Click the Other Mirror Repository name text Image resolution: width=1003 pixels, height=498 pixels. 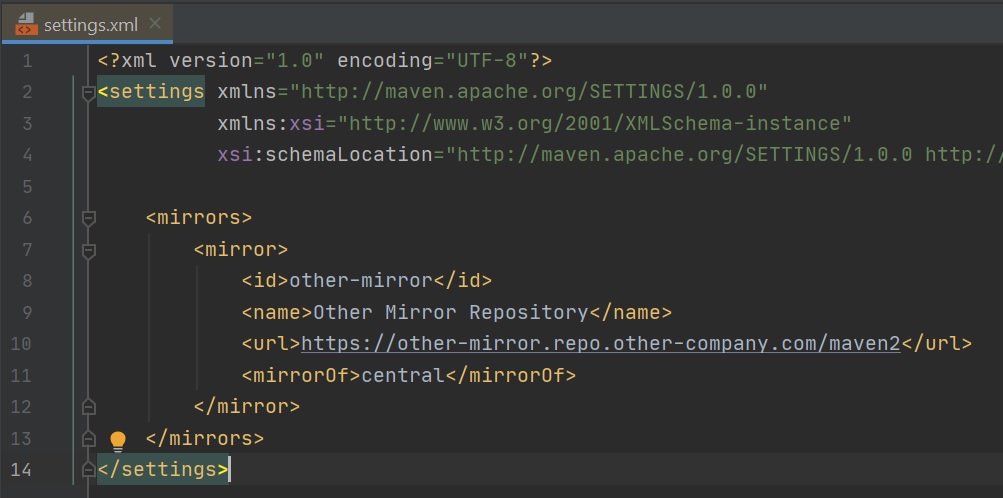450,312
